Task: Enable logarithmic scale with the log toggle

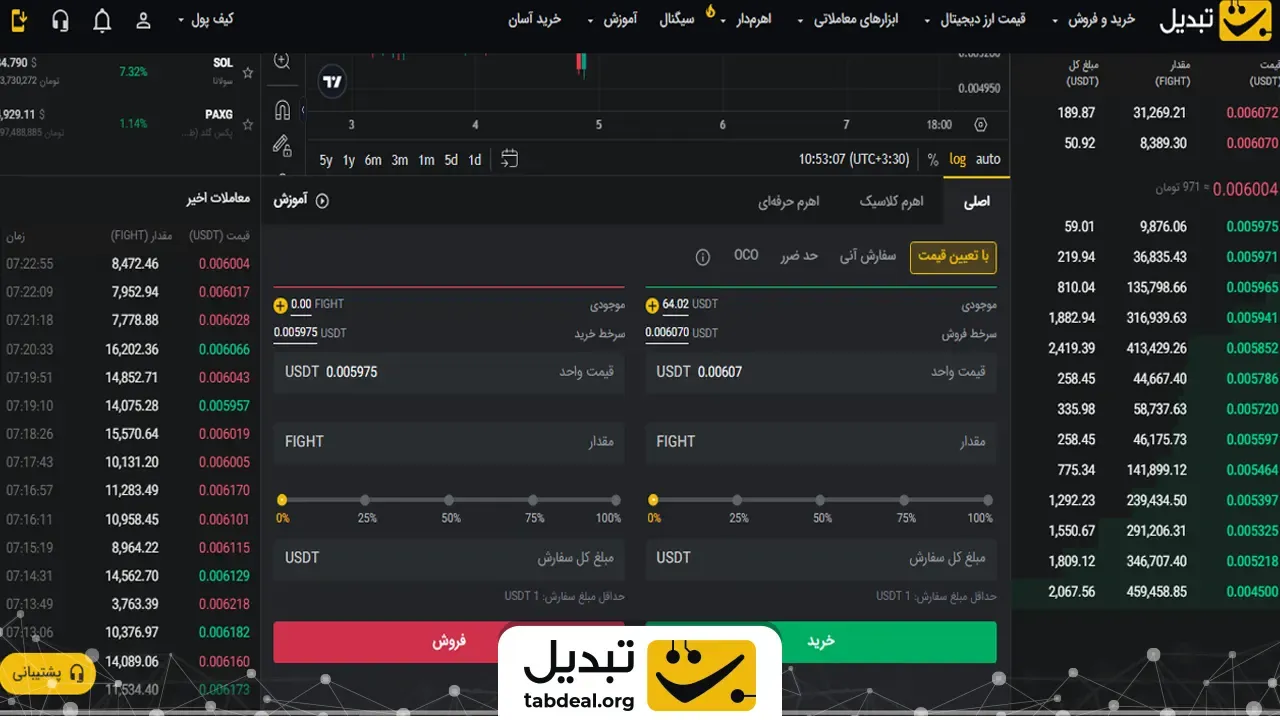Action: 957,159
